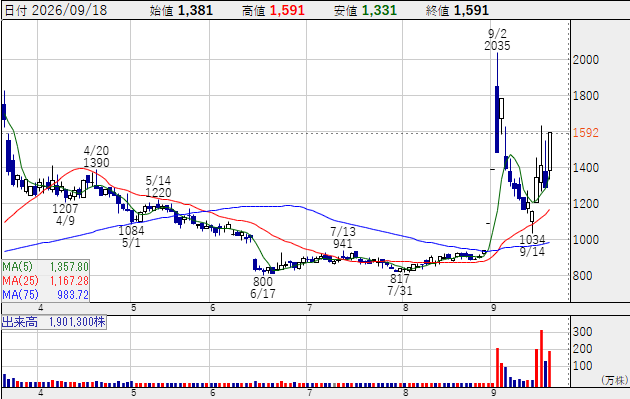
Task: Click the MA(25) value 1,167.28
Action: tap(69, 280)
